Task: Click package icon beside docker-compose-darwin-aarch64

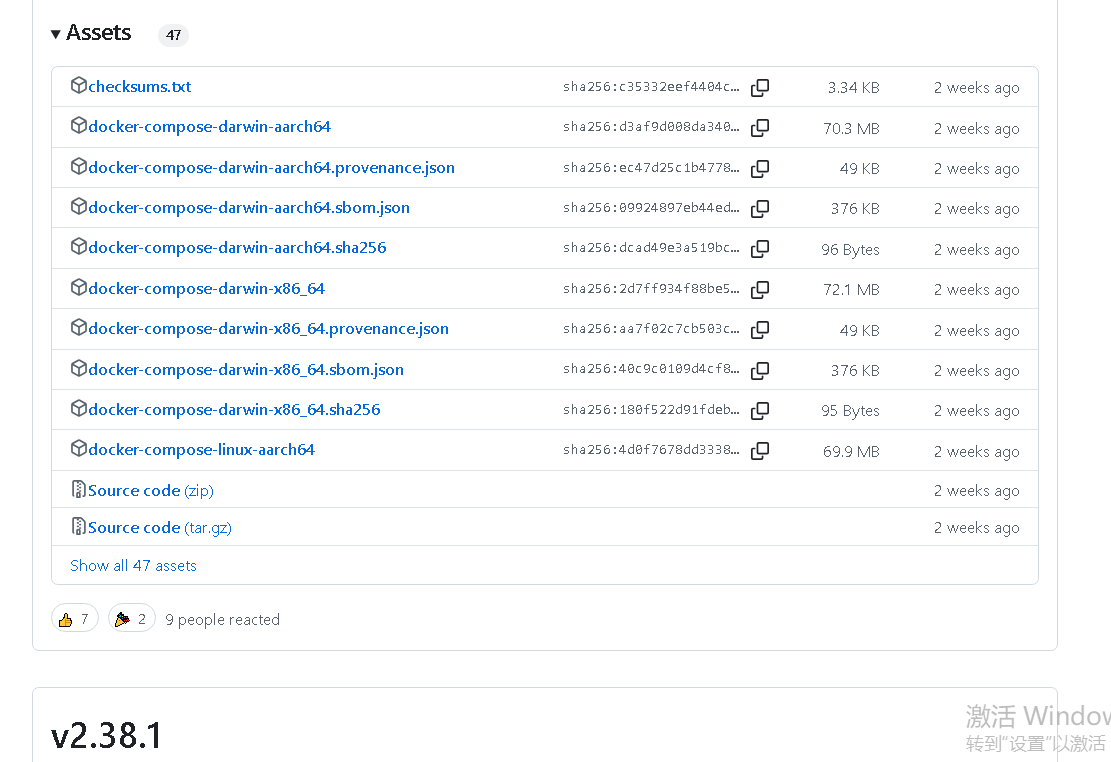Action: (x=79, y=125)
